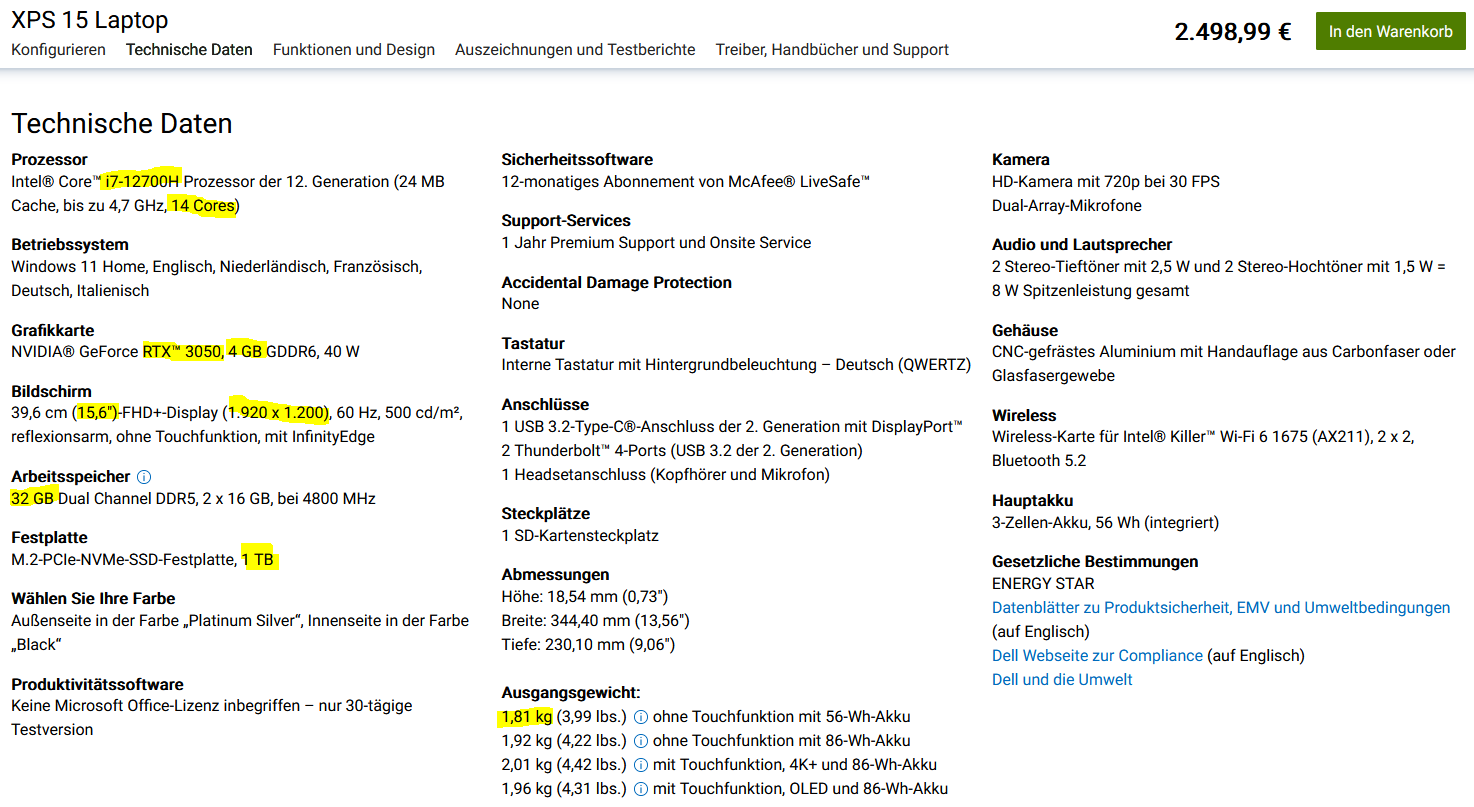
Task: Click the Abmessungen heading
Action: point(555,574)
